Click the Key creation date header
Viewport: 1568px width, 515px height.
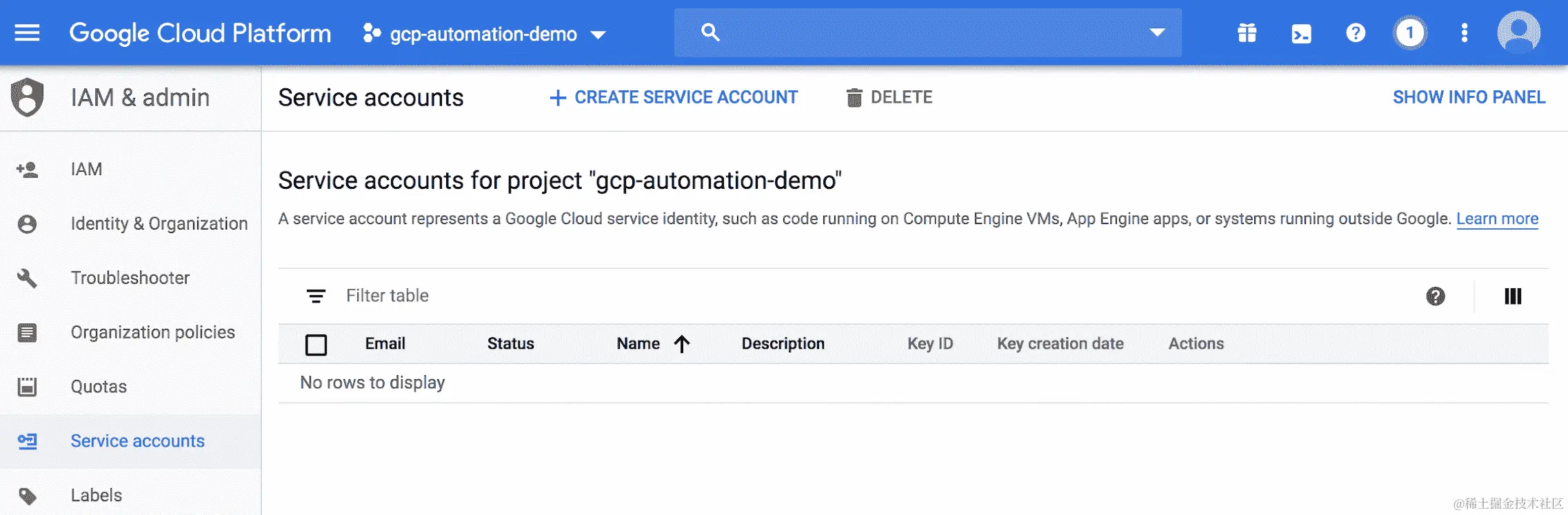coord(1061,343)
